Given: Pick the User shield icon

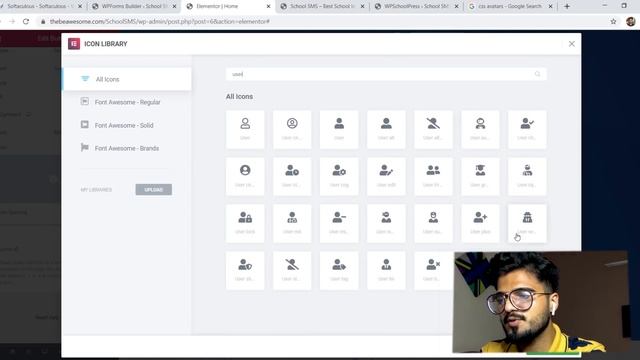Looking at the screenshot, I should [x=245, y=271].
